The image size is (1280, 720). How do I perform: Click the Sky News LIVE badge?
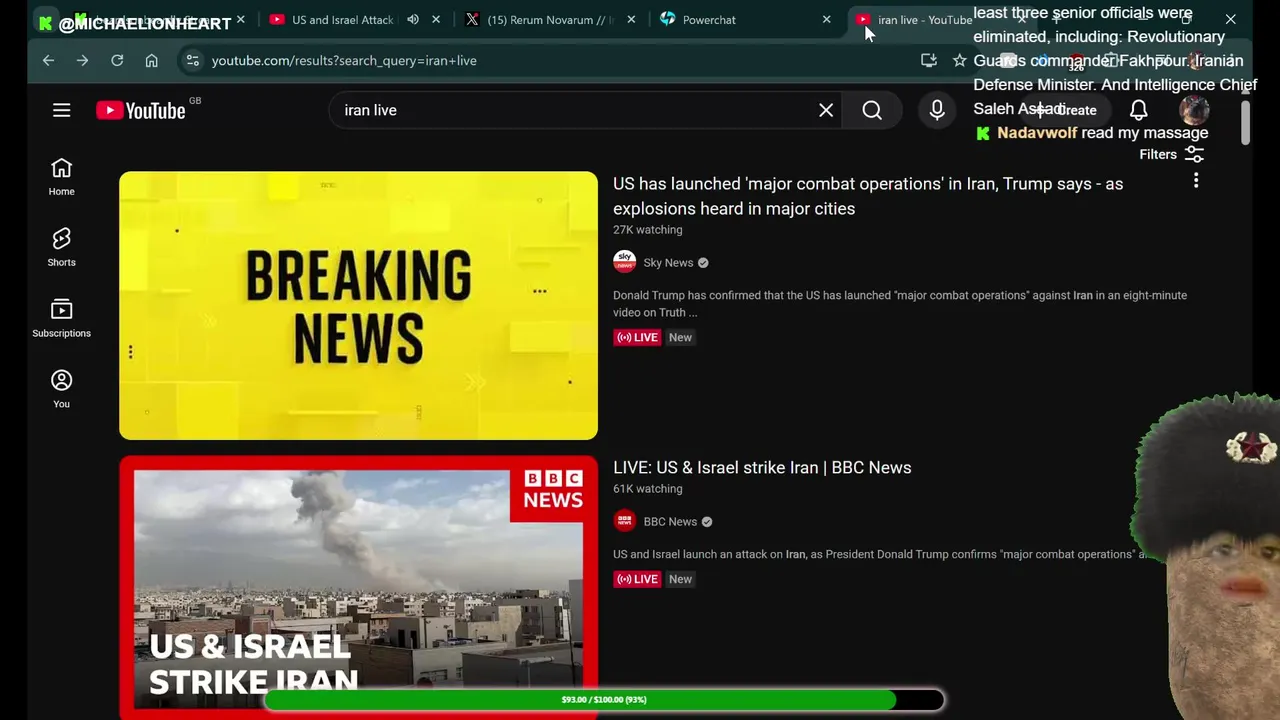click(637, 337)
